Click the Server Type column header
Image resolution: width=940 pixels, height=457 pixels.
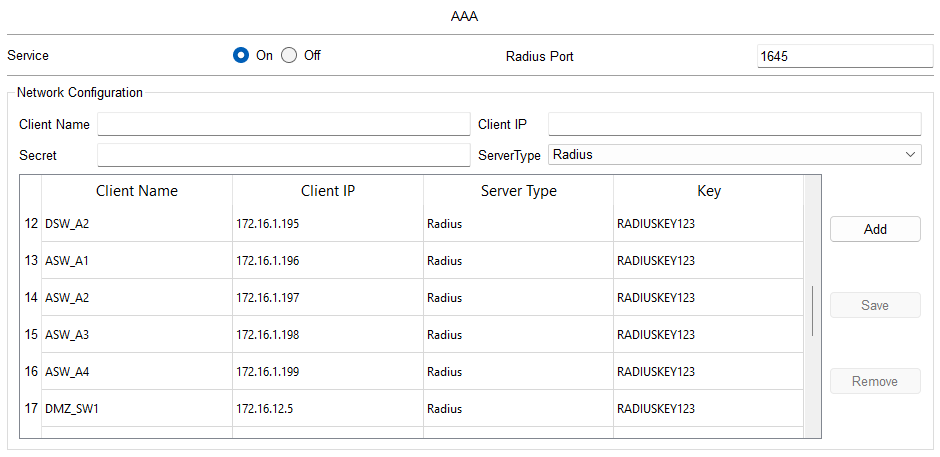519,191
